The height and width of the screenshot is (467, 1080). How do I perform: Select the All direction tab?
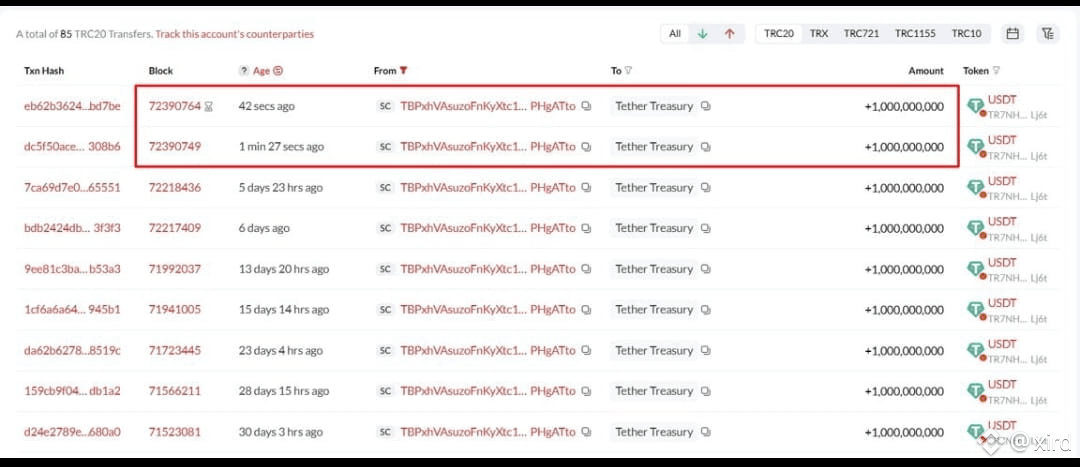(x=675, y=34)
